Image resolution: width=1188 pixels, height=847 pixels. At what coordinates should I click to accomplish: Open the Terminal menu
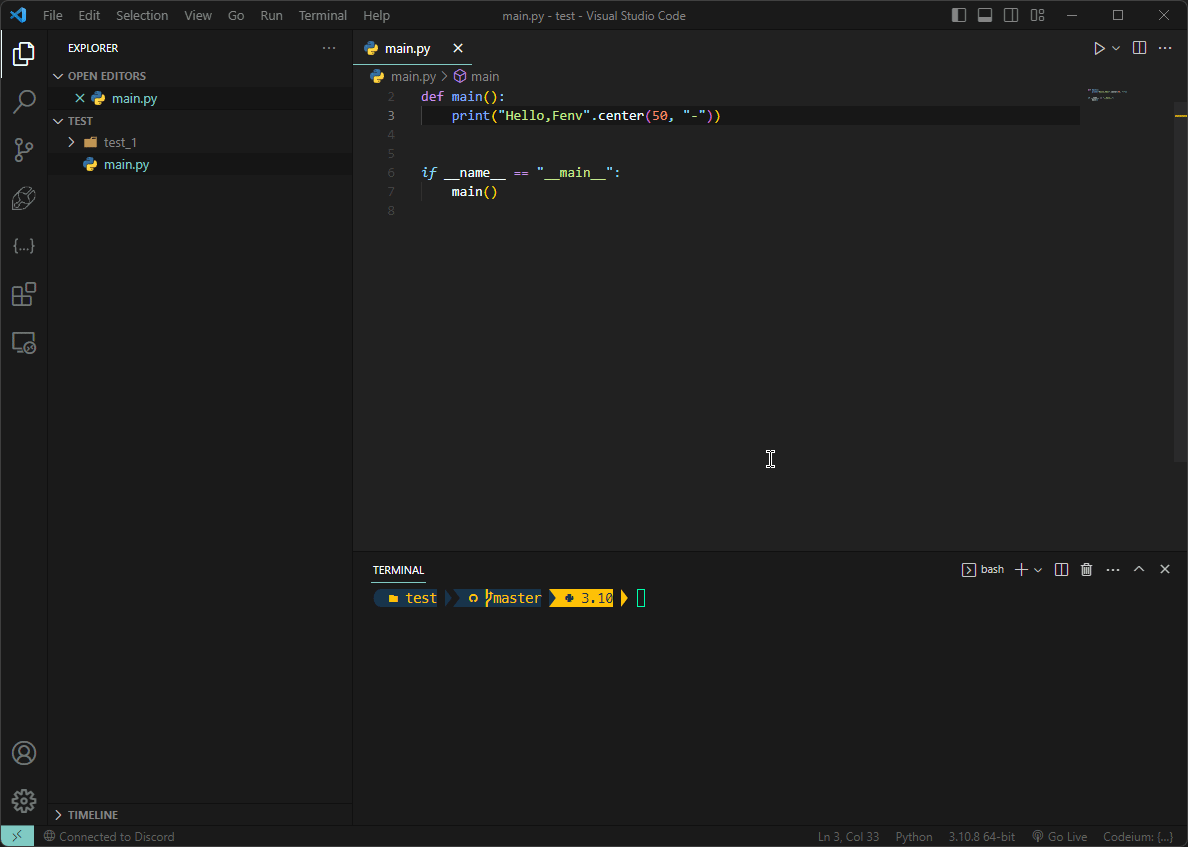322,15
